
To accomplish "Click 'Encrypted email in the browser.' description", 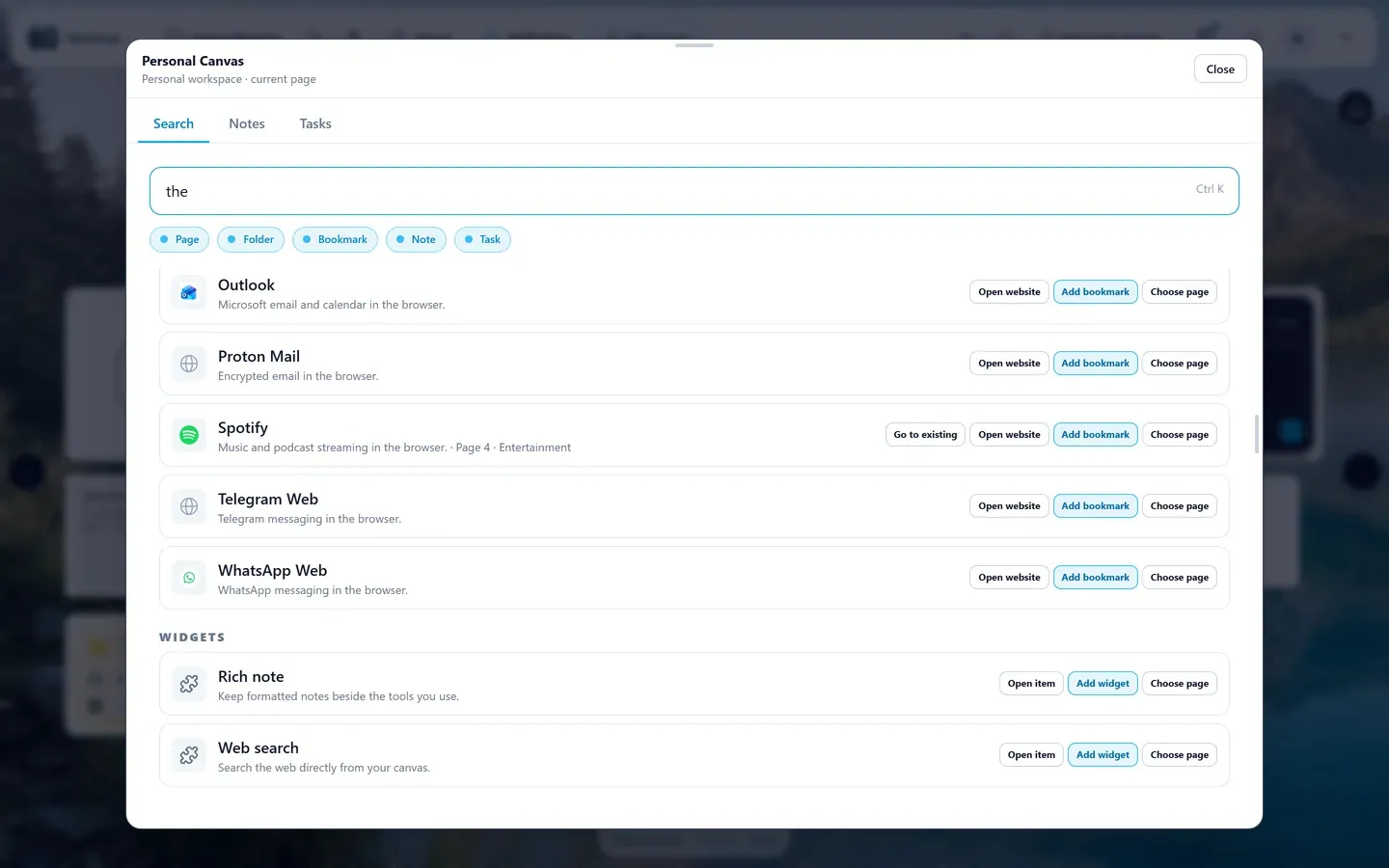I will click(298, 376).
